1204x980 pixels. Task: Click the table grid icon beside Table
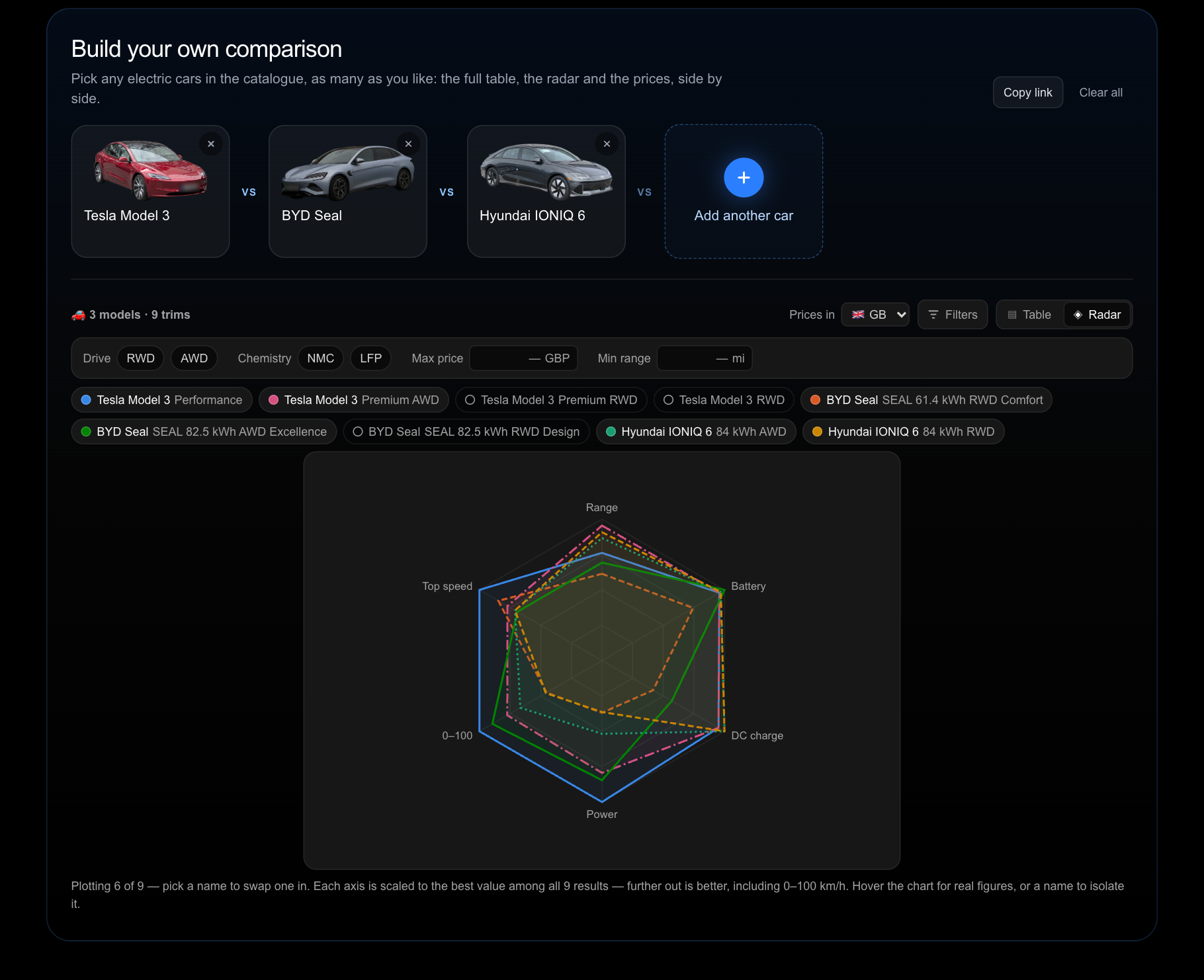(1012, 315)
